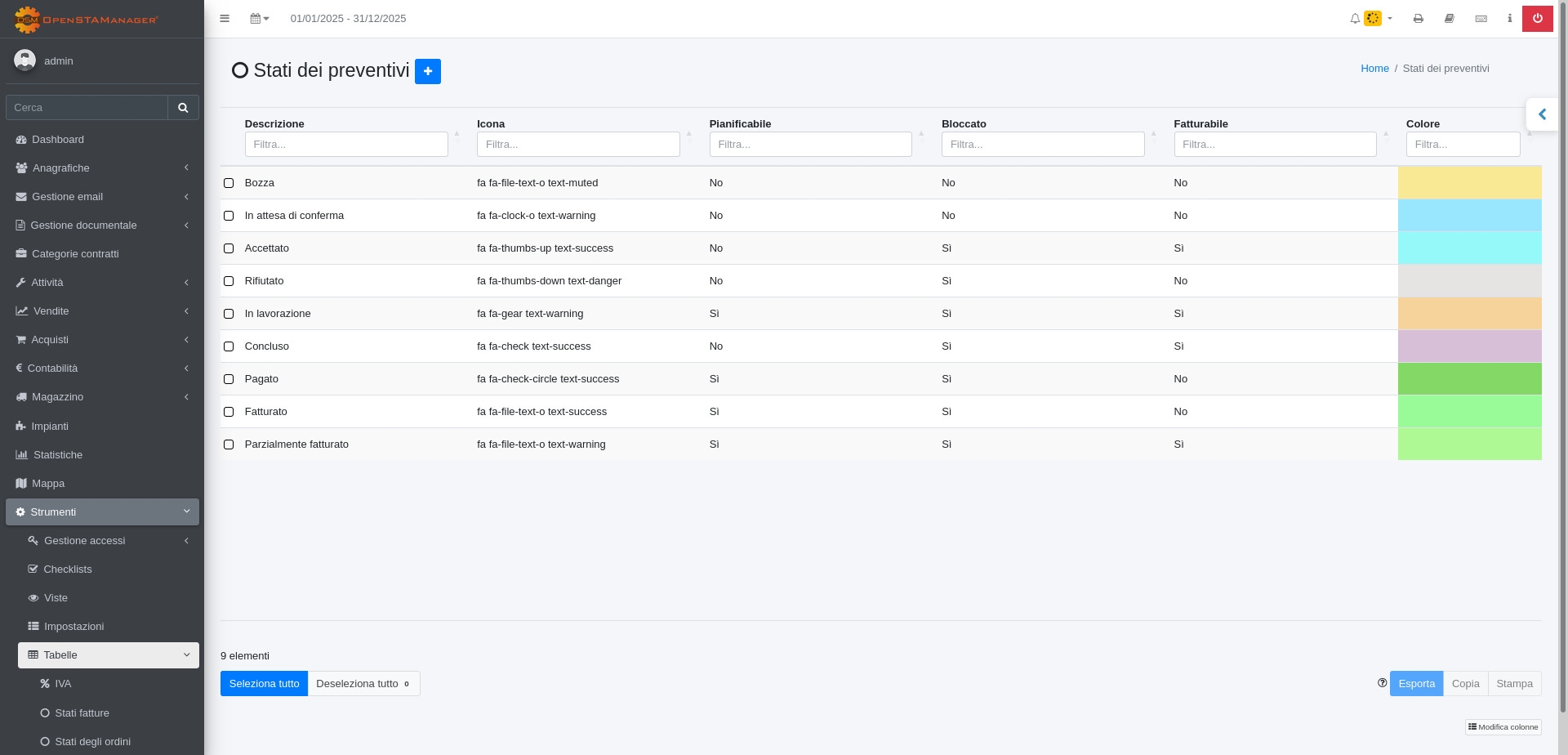Viewport: 1568px width, 755px height.
Task: Expand the Anagrafiche sidebar menu
Action: click(x=102, y=168)
